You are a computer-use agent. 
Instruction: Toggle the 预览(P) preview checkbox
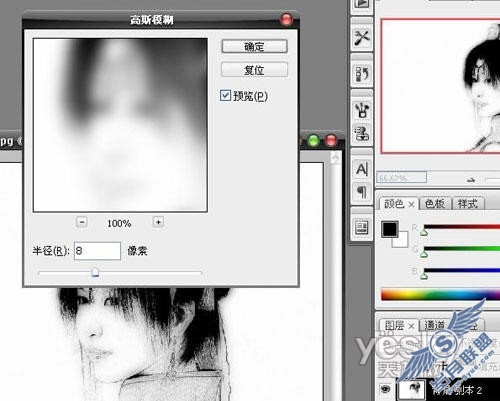pyautogui.click(x=225, y=96)
